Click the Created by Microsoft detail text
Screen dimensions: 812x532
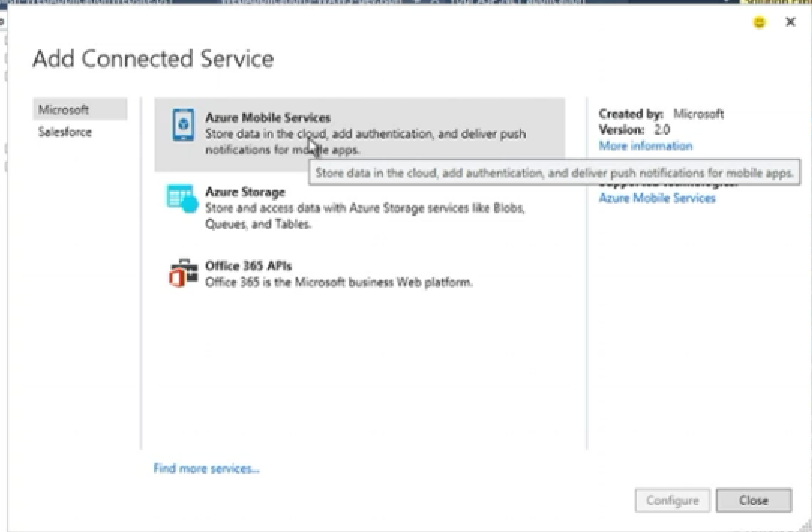(x=660, y=114)
